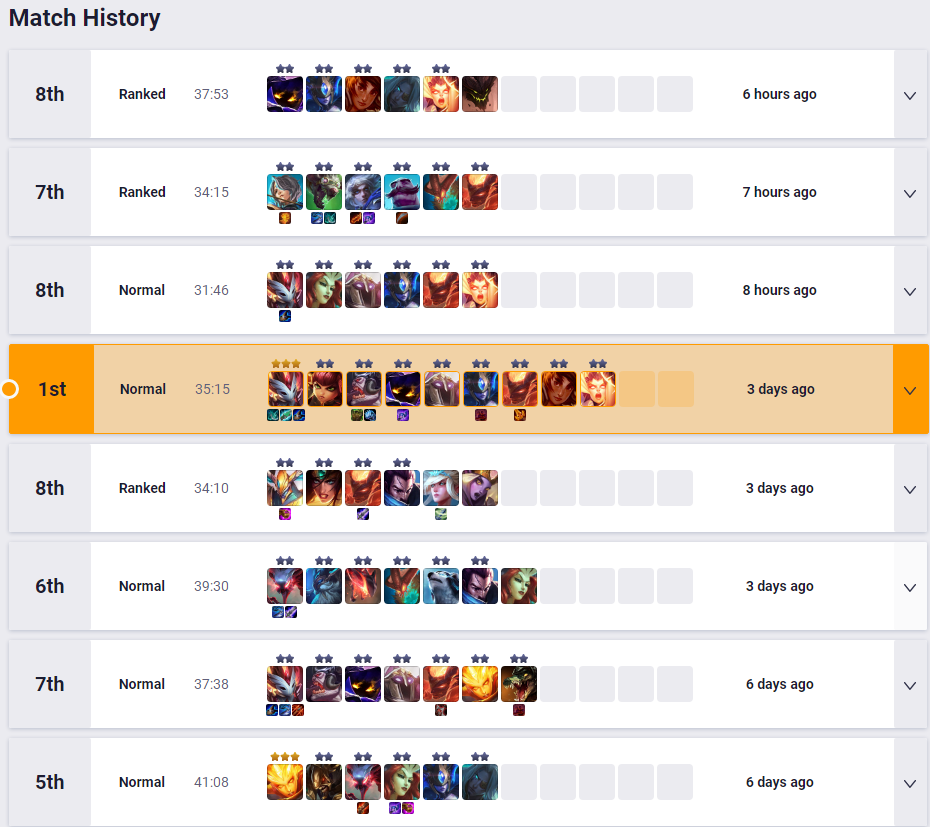The height and width of the screenshot is (827, 930).
Task: Open the 1st place rank tile
Action: [x=52, y=389]
